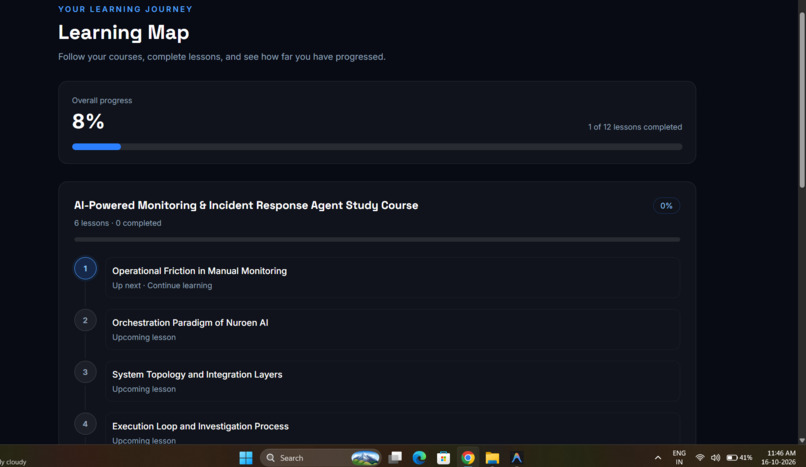Open lesson System Topology and Integration Layers
The width and height of the screenshot is (806, 467).
coord(392,381)
